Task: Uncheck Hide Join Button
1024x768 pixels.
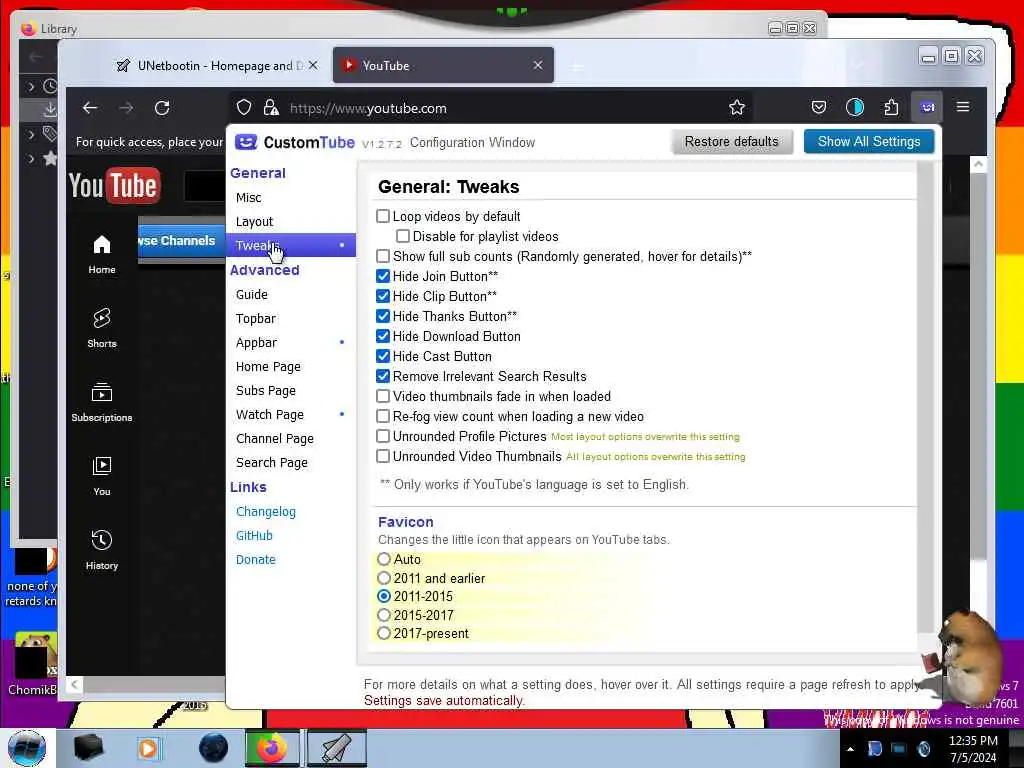Action: (383, 276)
